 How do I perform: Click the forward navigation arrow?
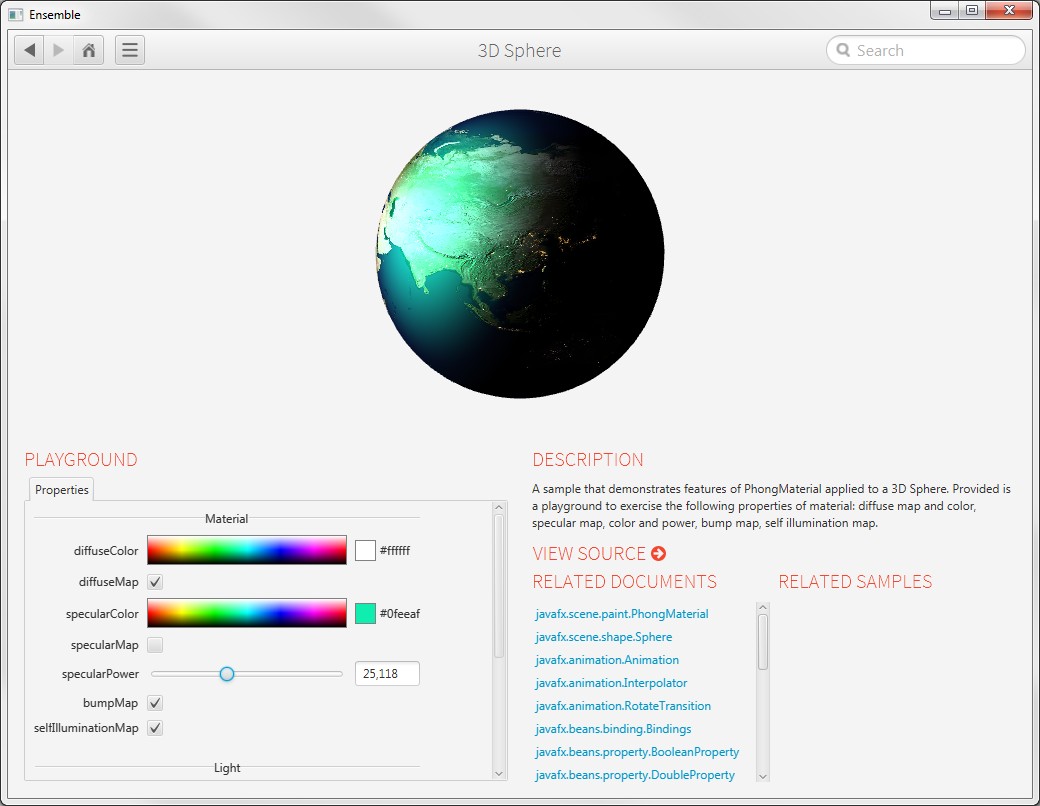click(59, 50)
